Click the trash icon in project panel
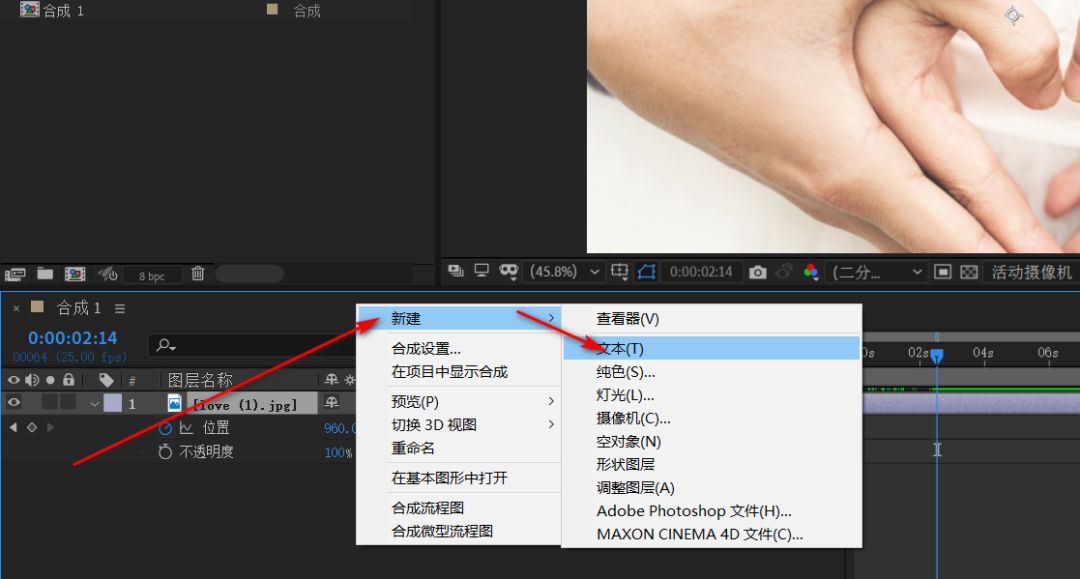 click(x=198, y=274)
